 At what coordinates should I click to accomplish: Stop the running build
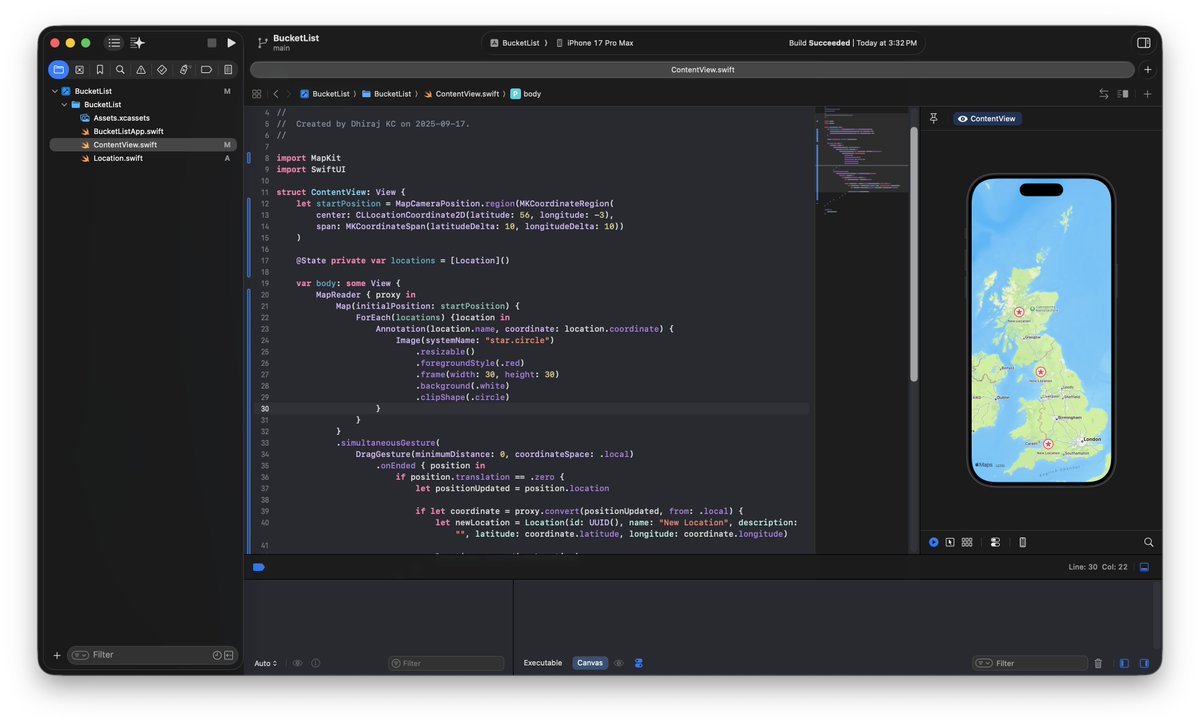211,43
